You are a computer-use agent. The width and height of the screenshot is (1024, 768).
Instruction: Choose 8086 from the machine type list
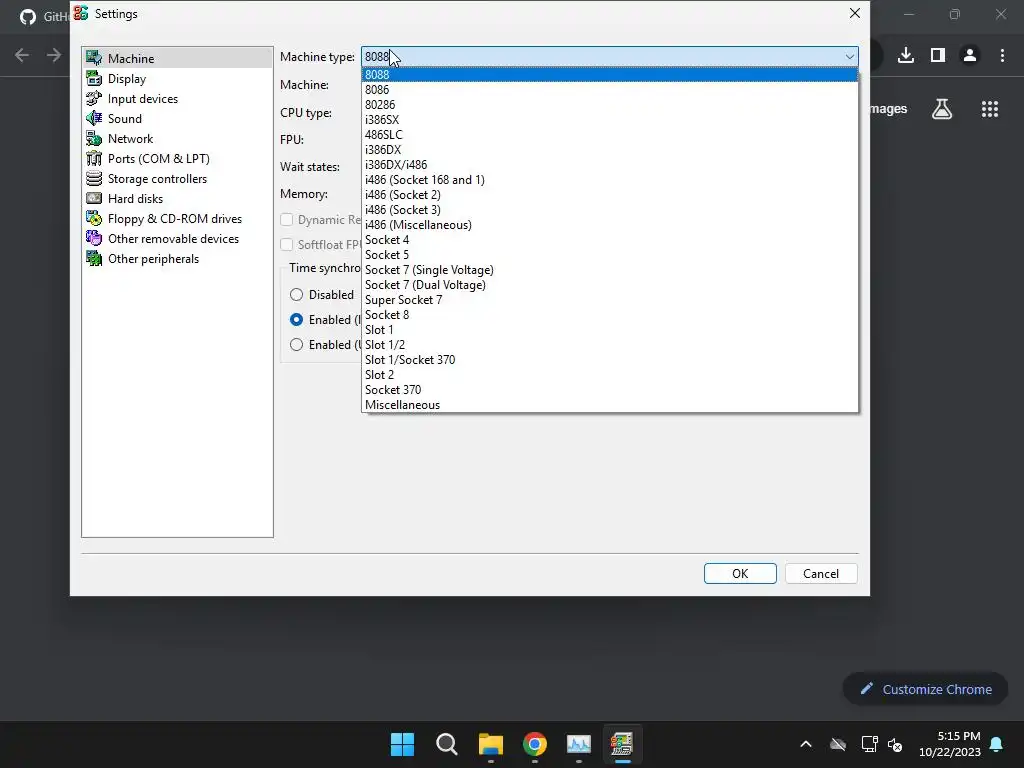pos(609,89)
